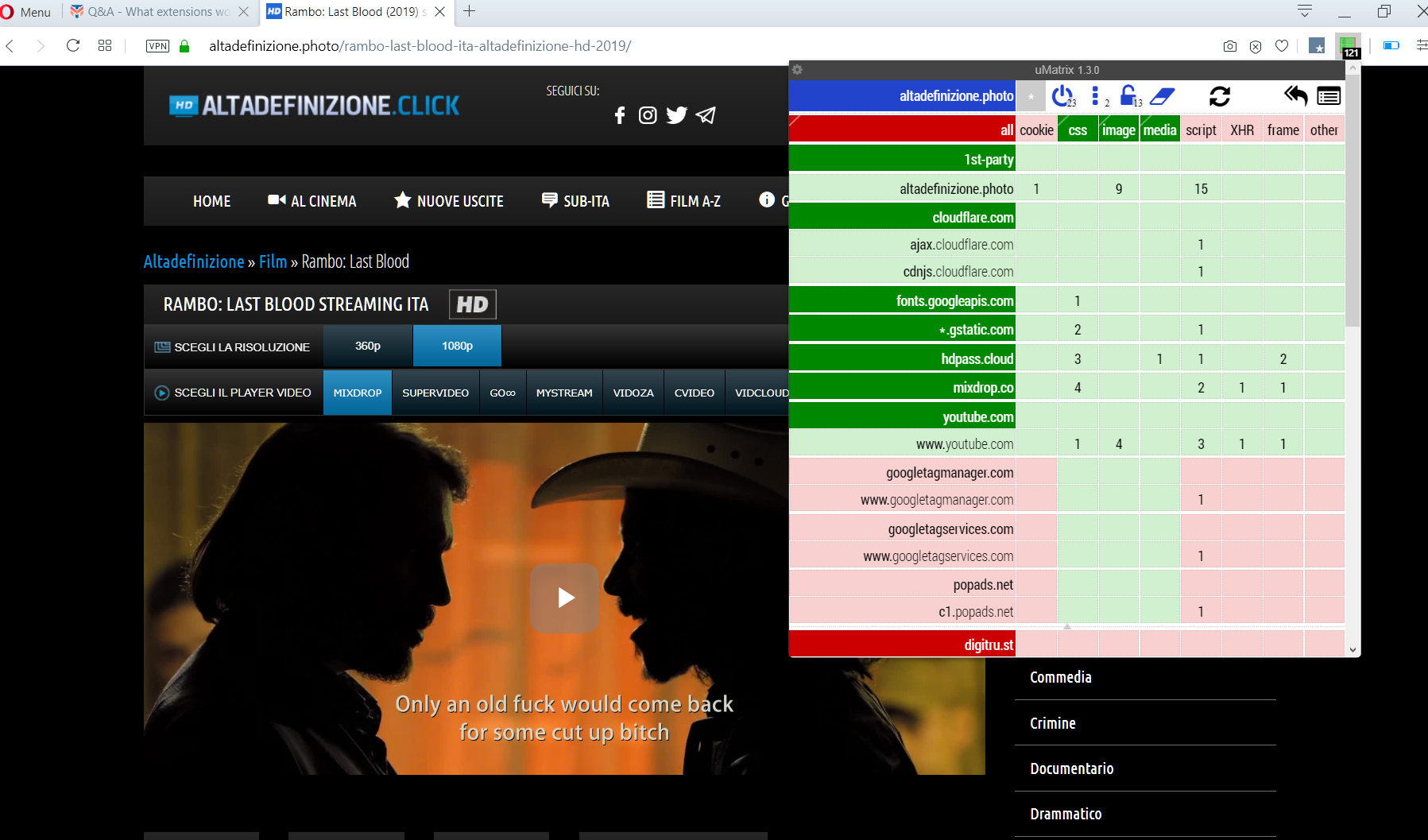The image size is (1428, 840).
Task: Toggle the cookie column header
Action: [1036, 130]
